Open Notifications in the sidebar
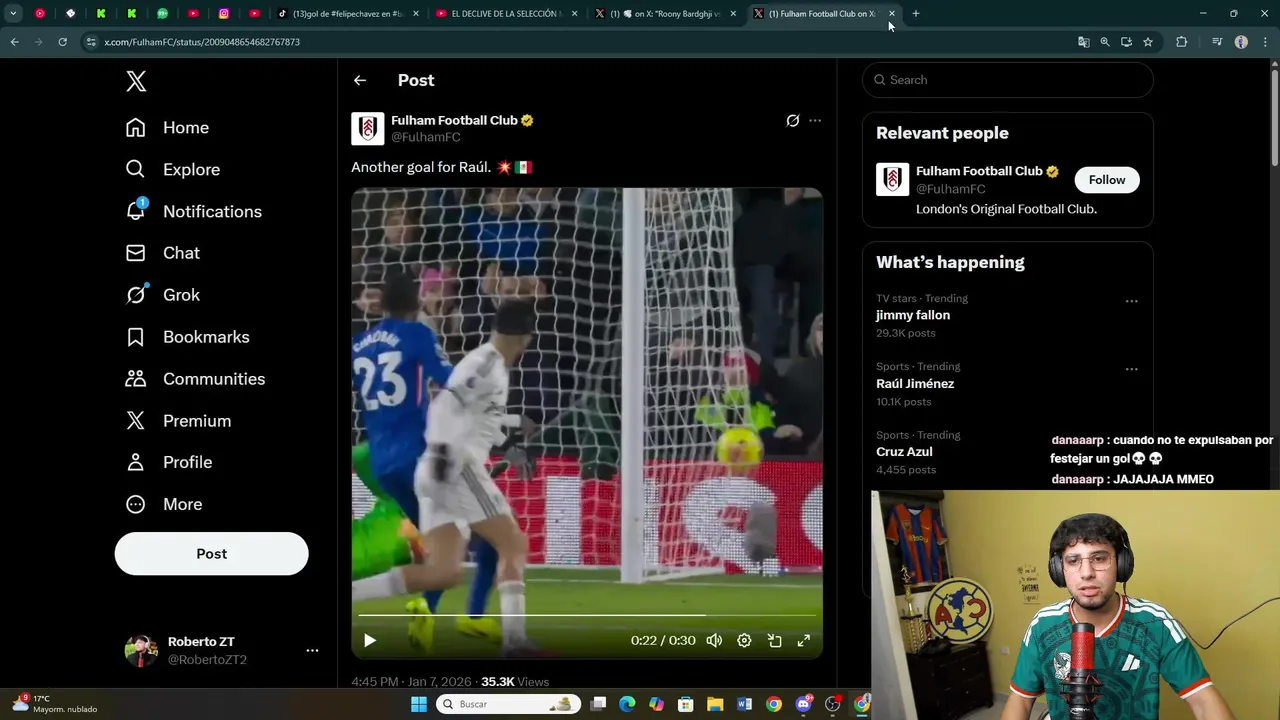This screenshot has height=720, width=1280. pyautogui.click(x=193, y=211)
